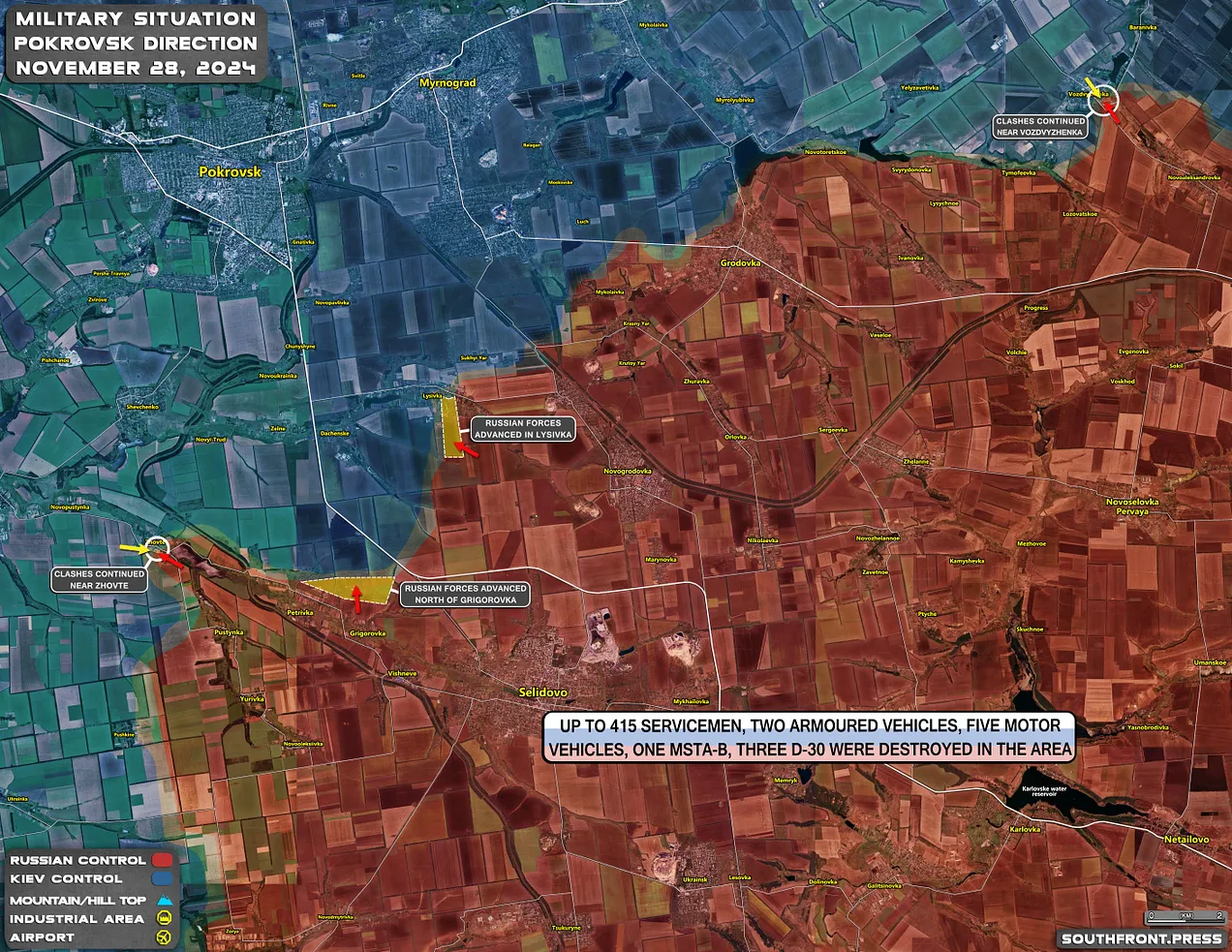
Task: Click the Pokrovsk city label
Action: click(x=230, y=171)
